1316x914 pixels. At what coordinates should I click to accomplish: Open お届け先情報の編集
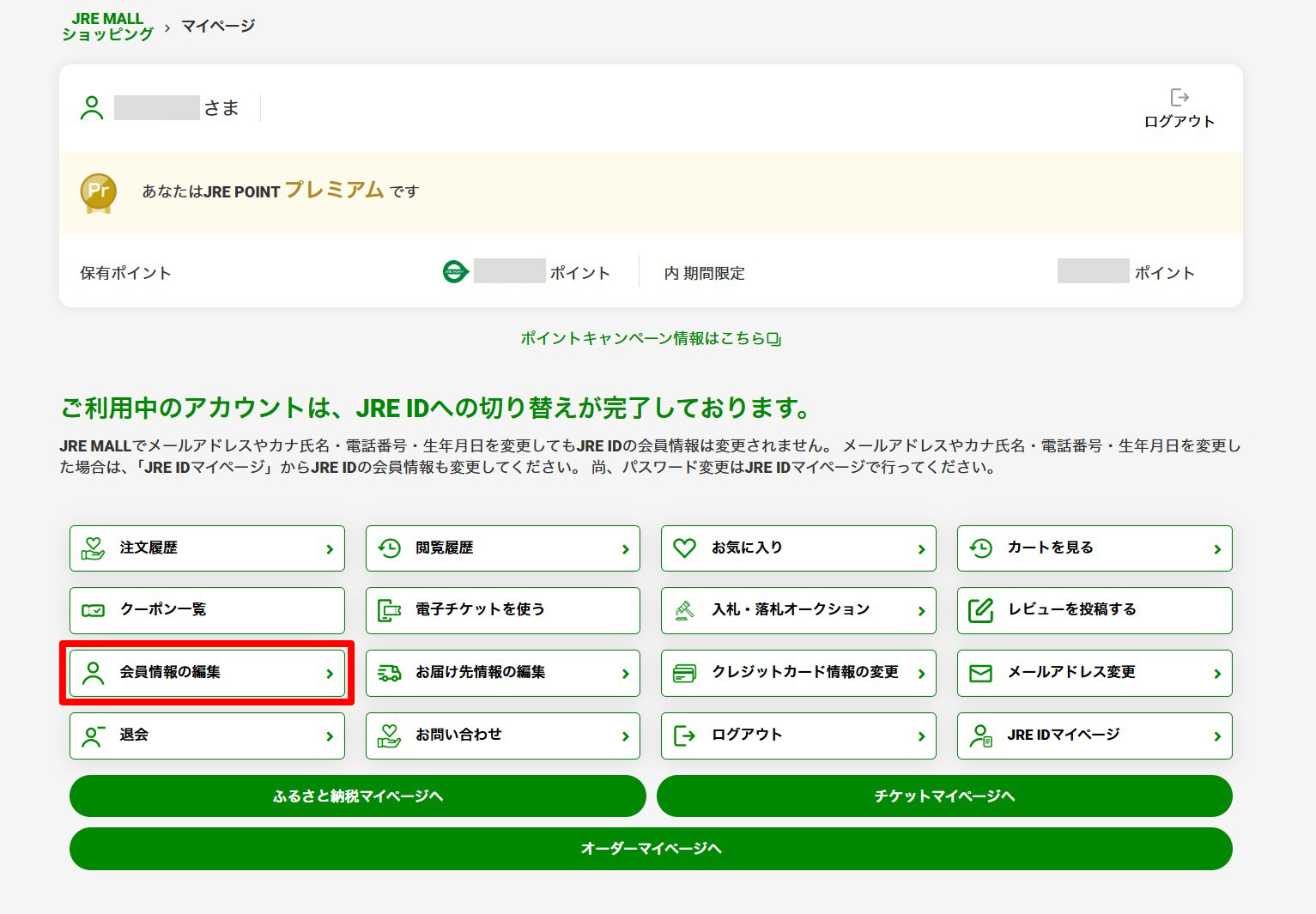tap(503, 673)
